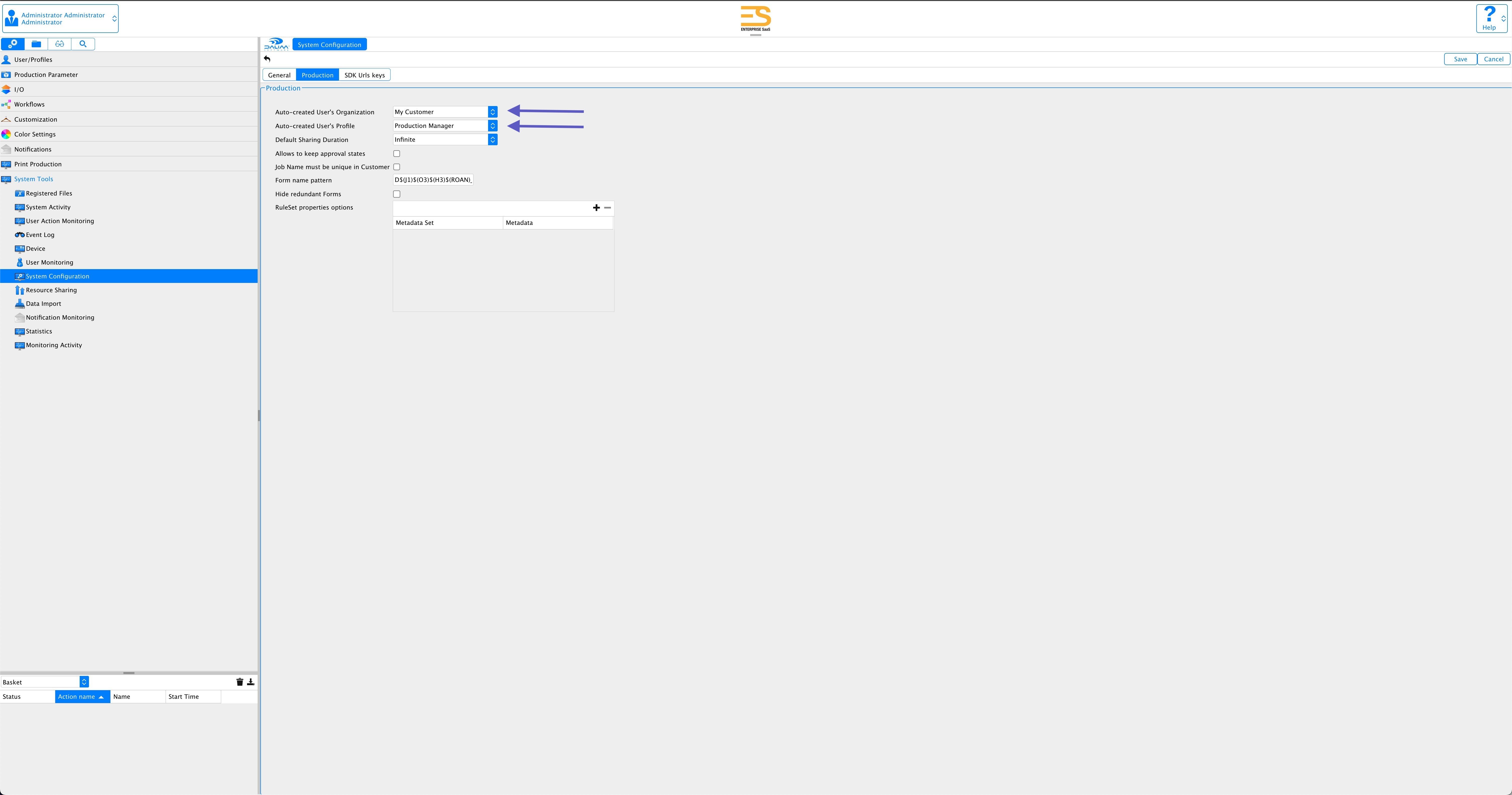This screenshot has width=1512, height=795.
Task: Open Auto-created User's Organization dropdown
Action: 445,112
